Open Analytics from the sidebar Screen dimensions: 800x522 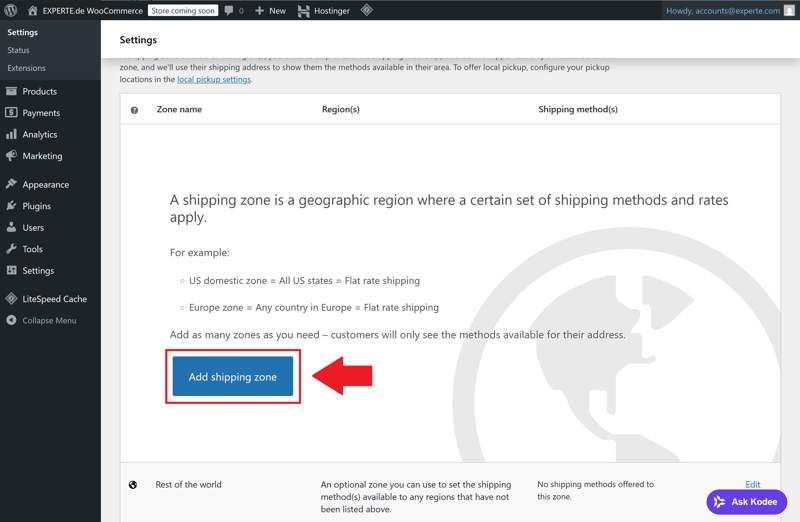pyautogui.click(x=40, y=134)
